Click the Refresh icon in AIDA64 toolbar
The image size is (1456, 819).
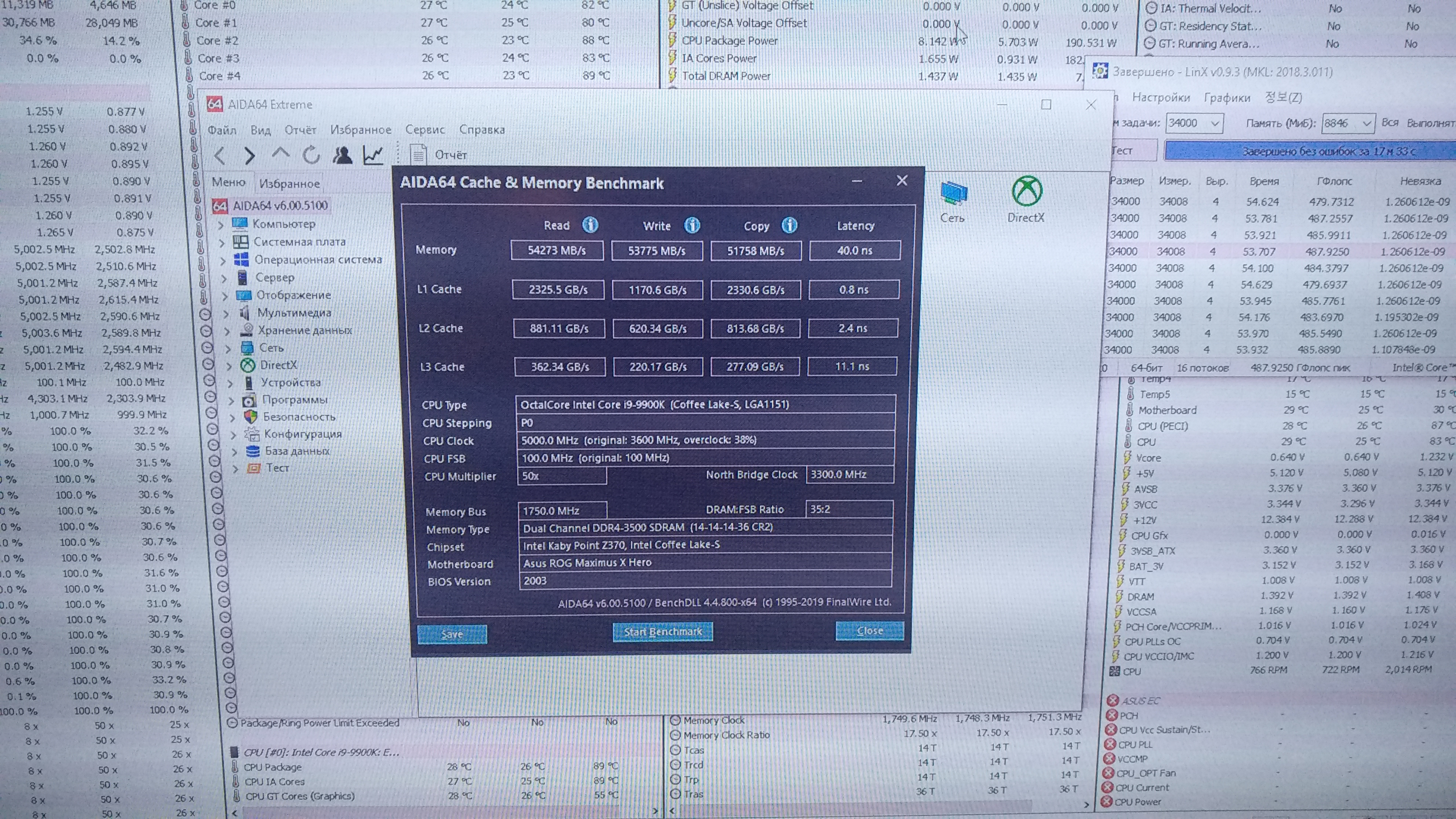click(311, 155)
